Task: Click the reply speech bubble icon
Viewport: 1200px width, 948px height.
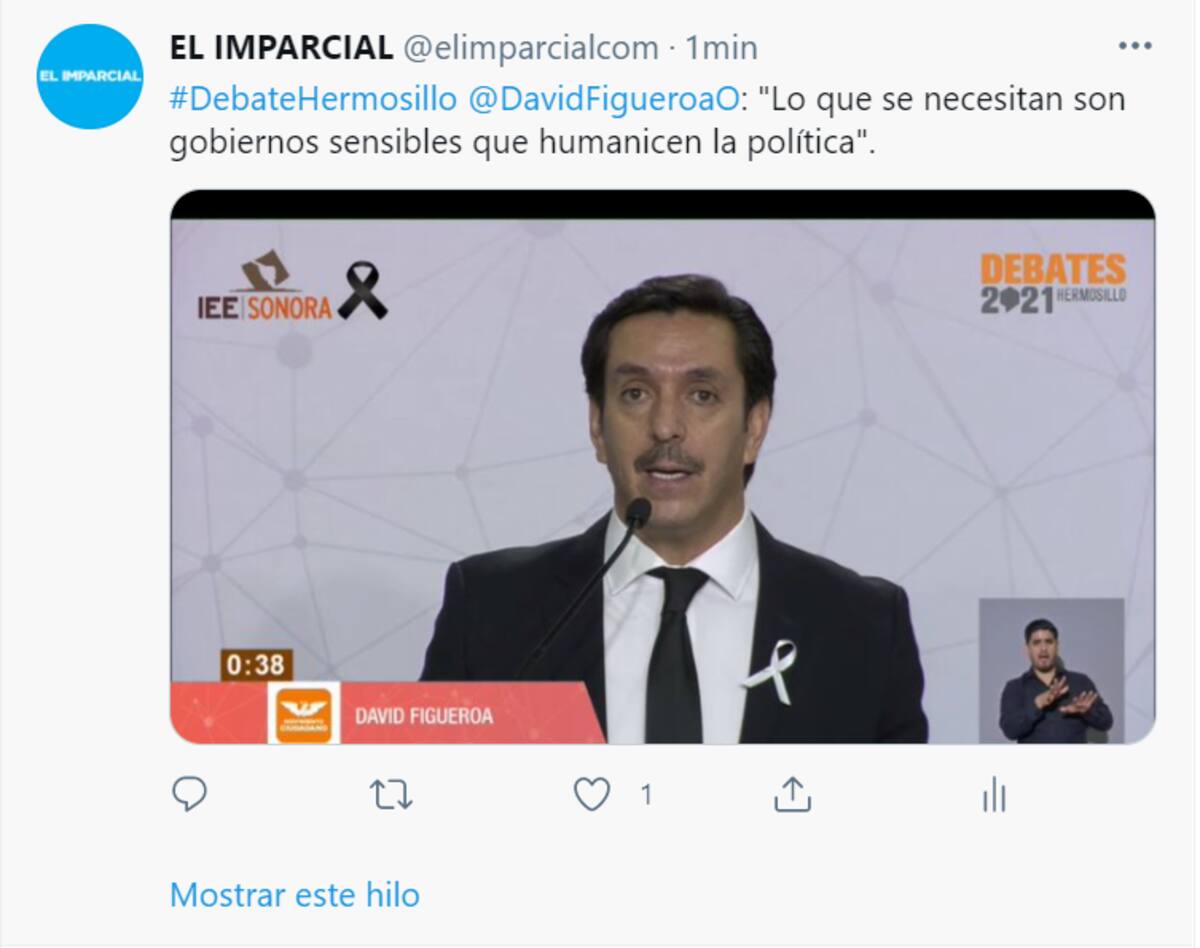Action: [189, 795]
